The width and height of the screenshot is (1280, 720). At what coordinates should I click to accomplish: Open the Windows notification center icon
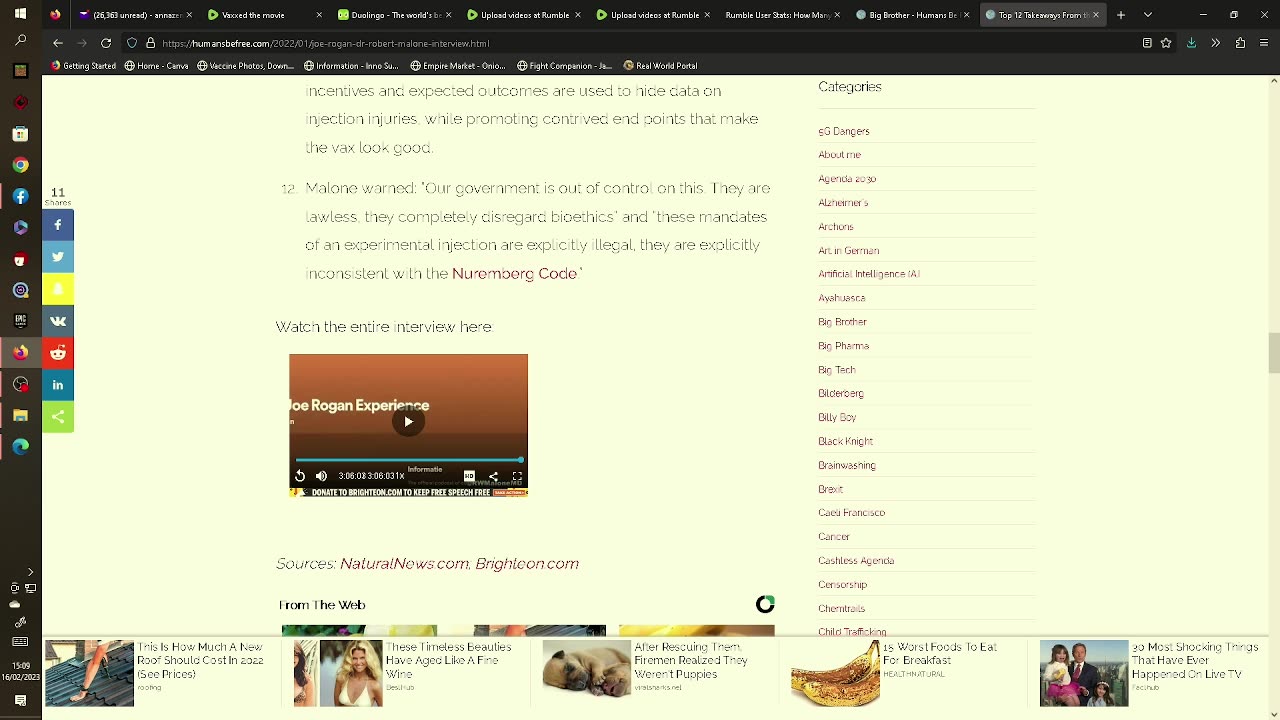pos(20,701)
